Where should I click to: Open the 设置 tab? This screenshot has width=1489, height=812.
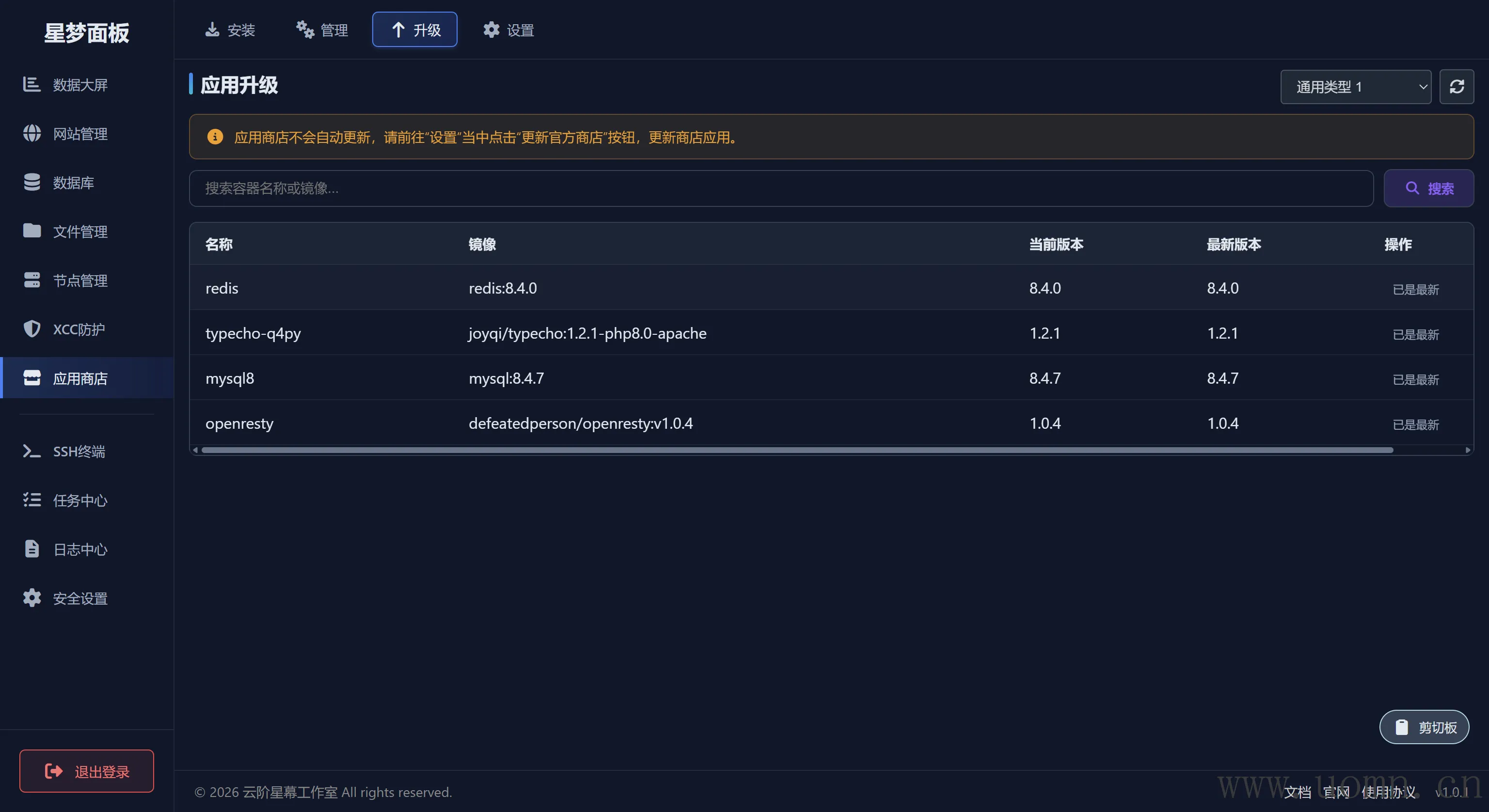coord(508,30)
